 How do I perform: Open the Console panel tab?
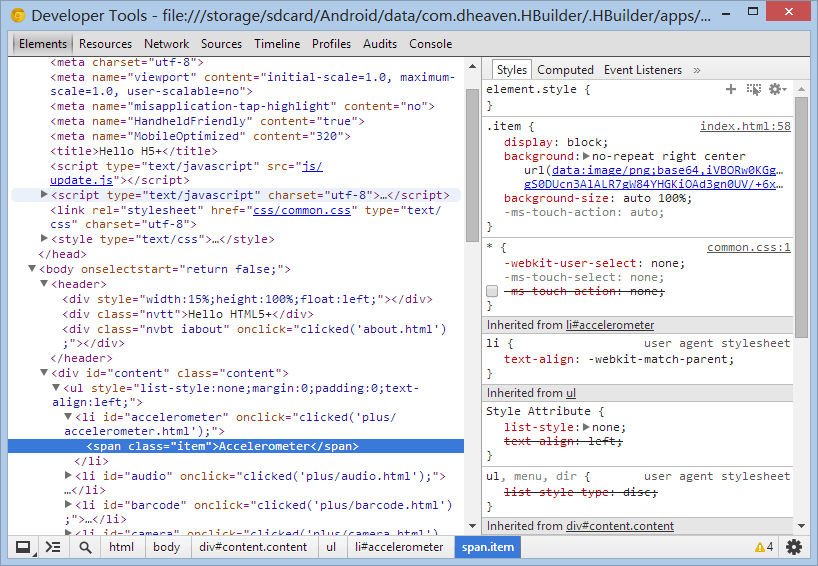[430, 44]
